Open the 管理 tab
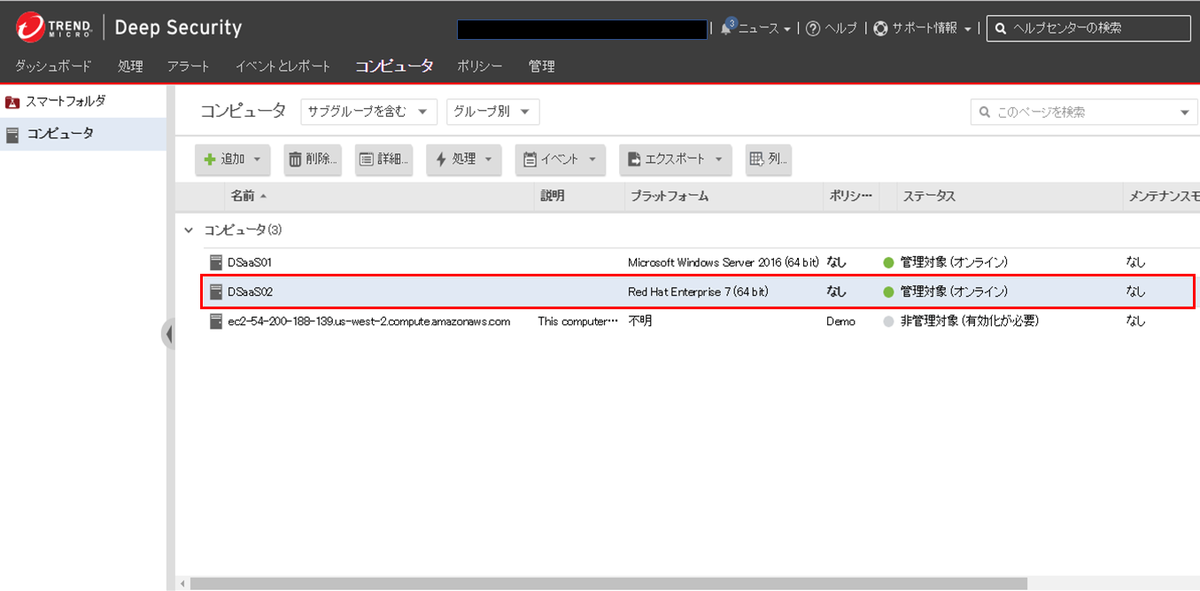This screenshot has height=591, width=1200. 542,67
